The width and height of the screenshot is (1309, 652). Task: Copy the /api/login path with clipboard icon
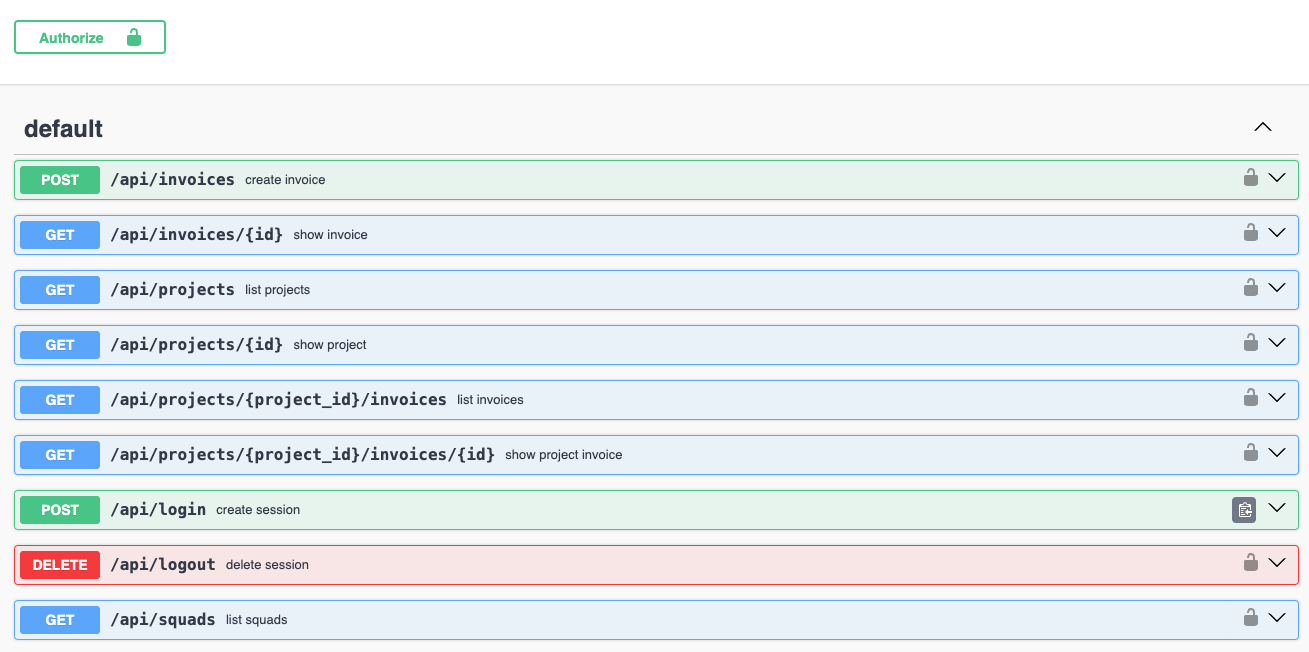pos(1244,510)
